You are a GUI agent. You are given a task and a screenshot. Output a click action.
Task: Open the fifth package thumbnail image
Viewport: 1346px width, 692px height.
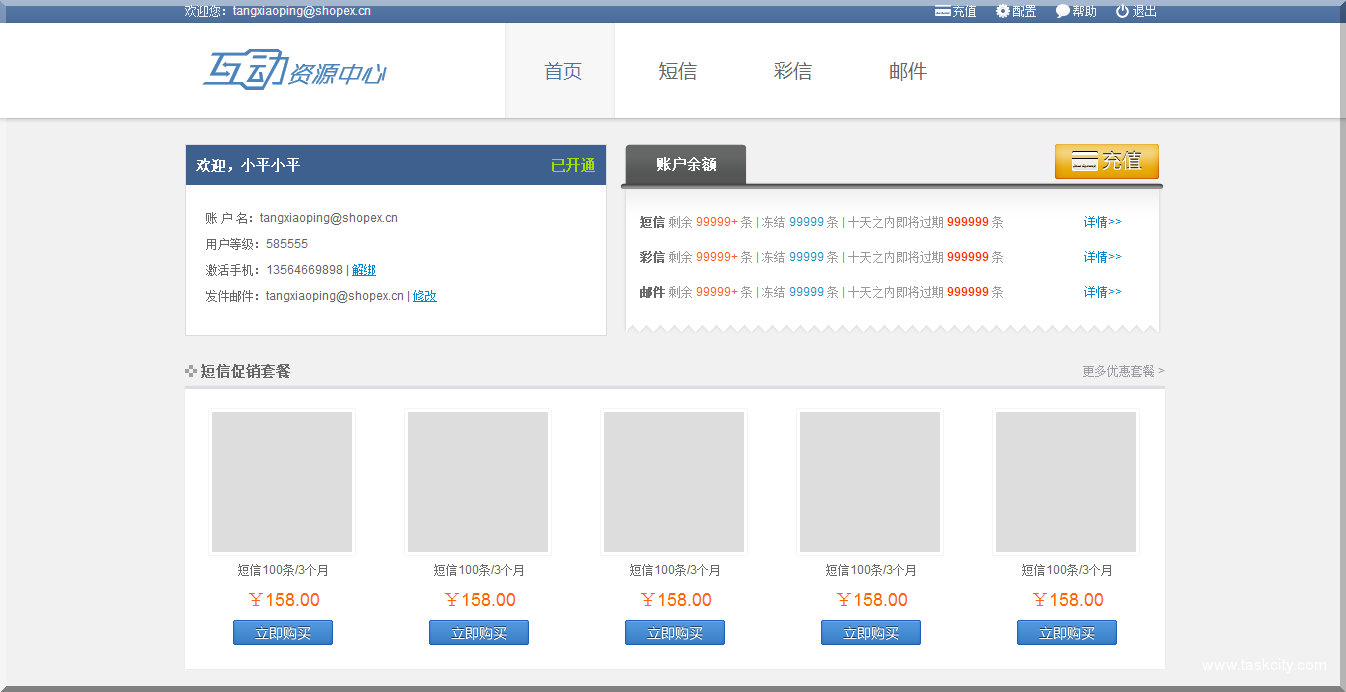(1066, 482)
